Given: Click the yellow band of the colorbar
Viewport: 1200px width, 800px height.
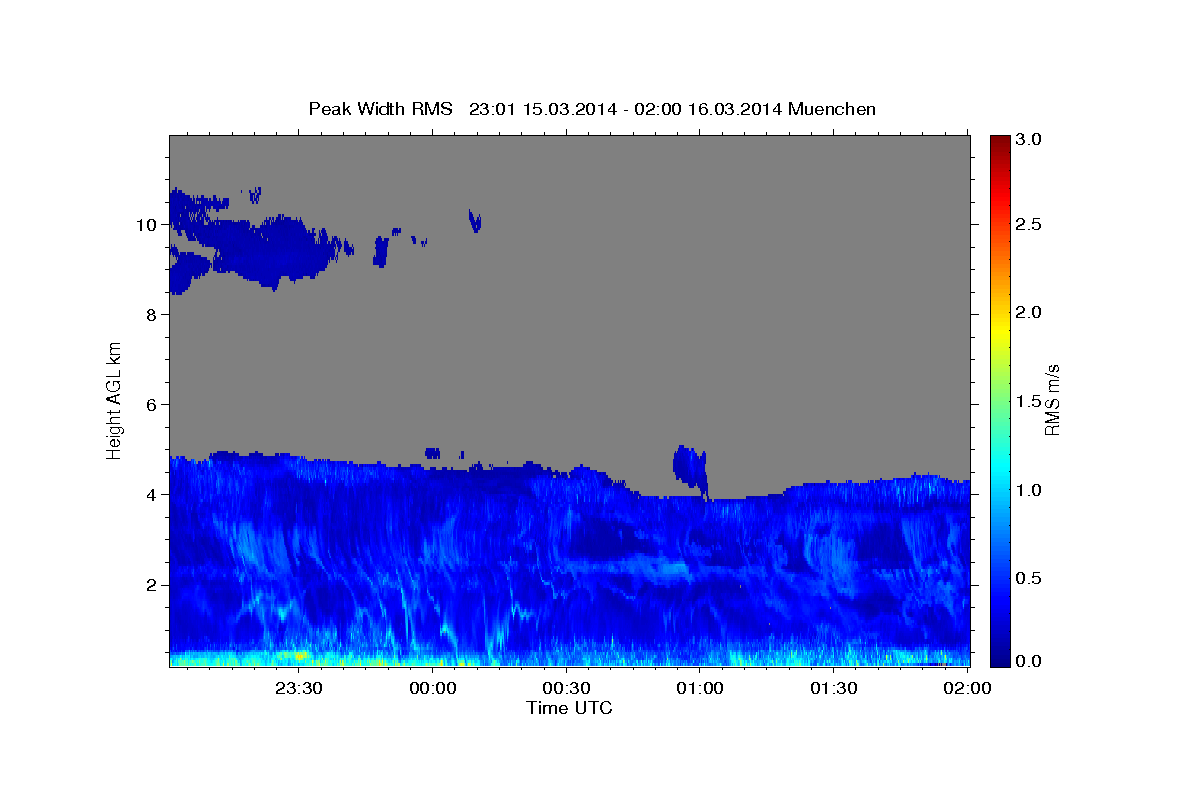Looking at the screenshot, I should tap(1000, 330).
